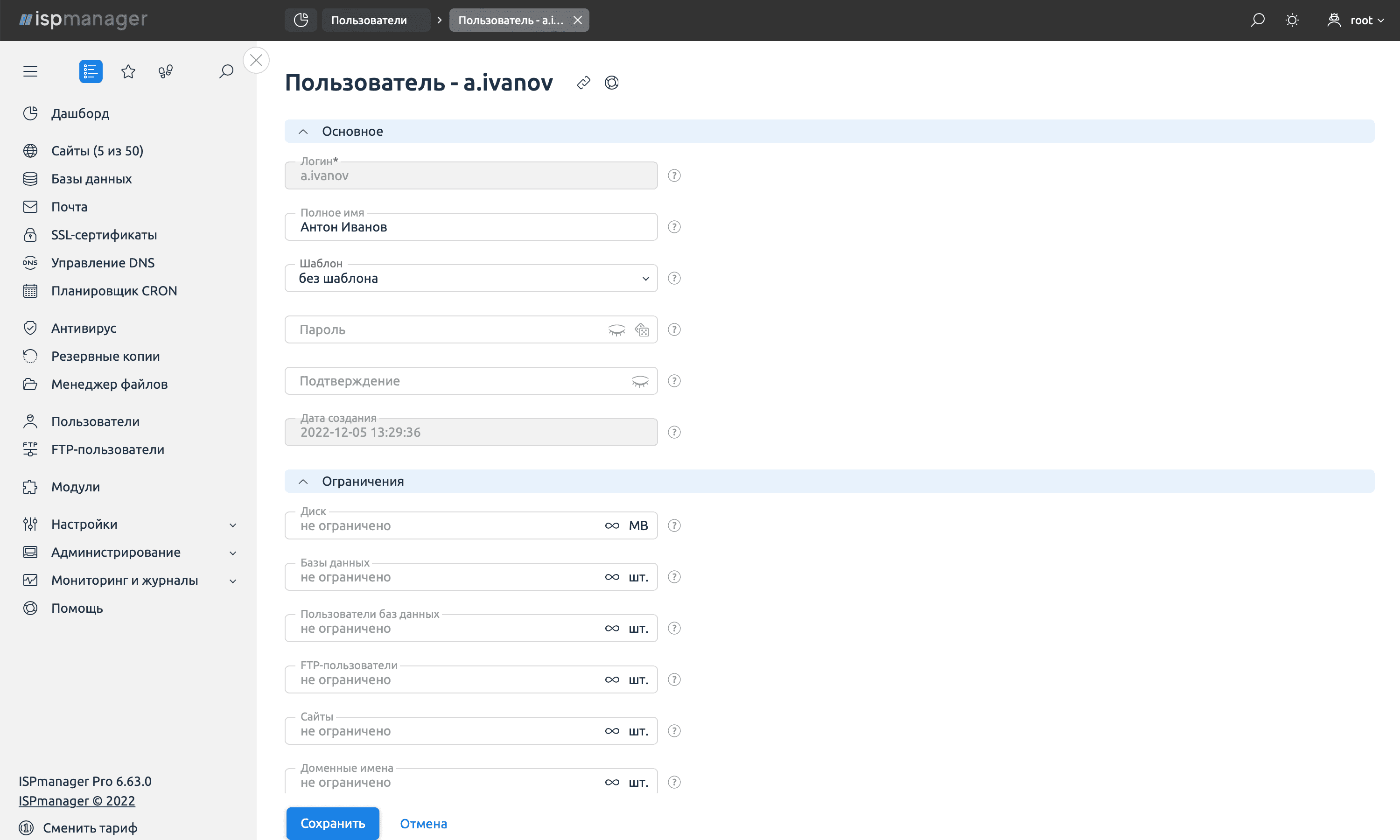
Task: Go to SSL-сертификаты in sidebar
Action: click(104, 234)
